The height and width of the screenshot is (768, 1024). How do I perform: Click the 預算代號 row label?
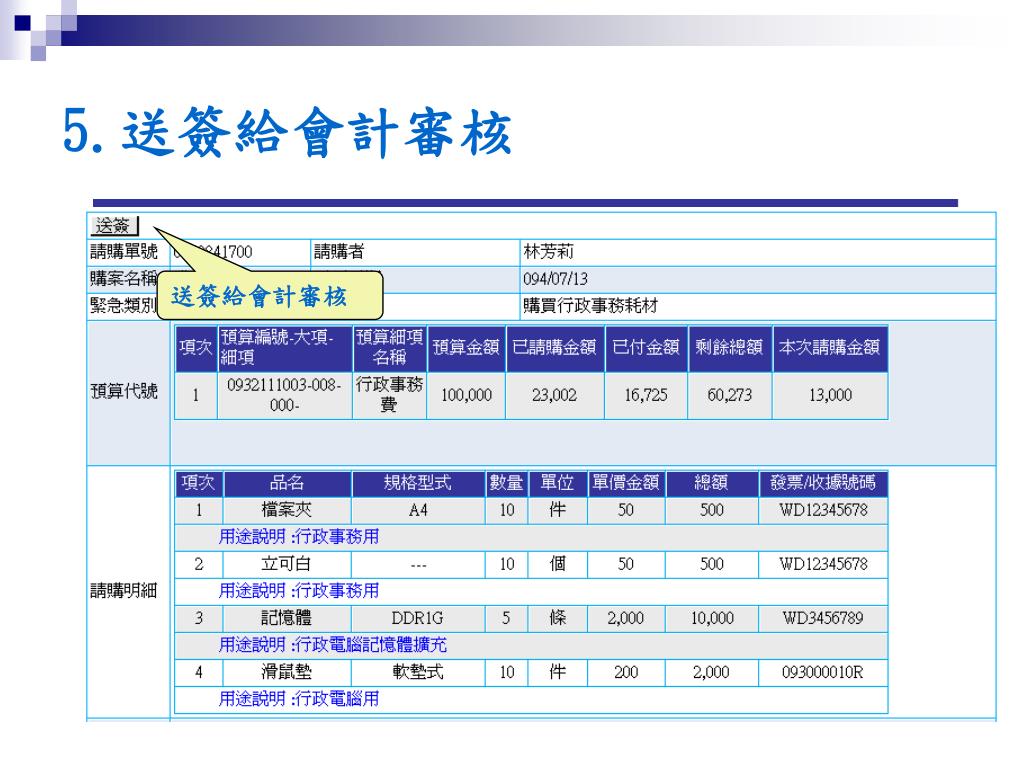pyautogui.click(x=124, y=391)
